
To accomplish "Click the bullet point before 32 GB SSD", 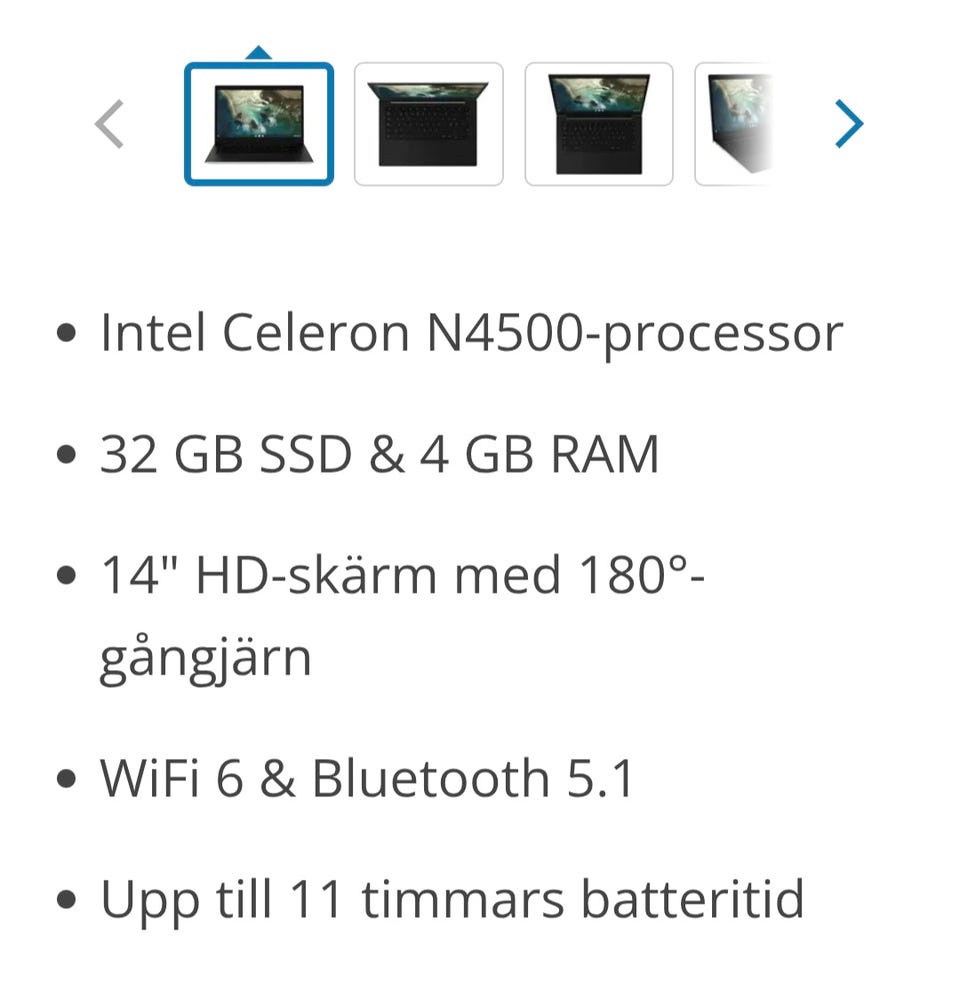I will (x=67, y=457).
